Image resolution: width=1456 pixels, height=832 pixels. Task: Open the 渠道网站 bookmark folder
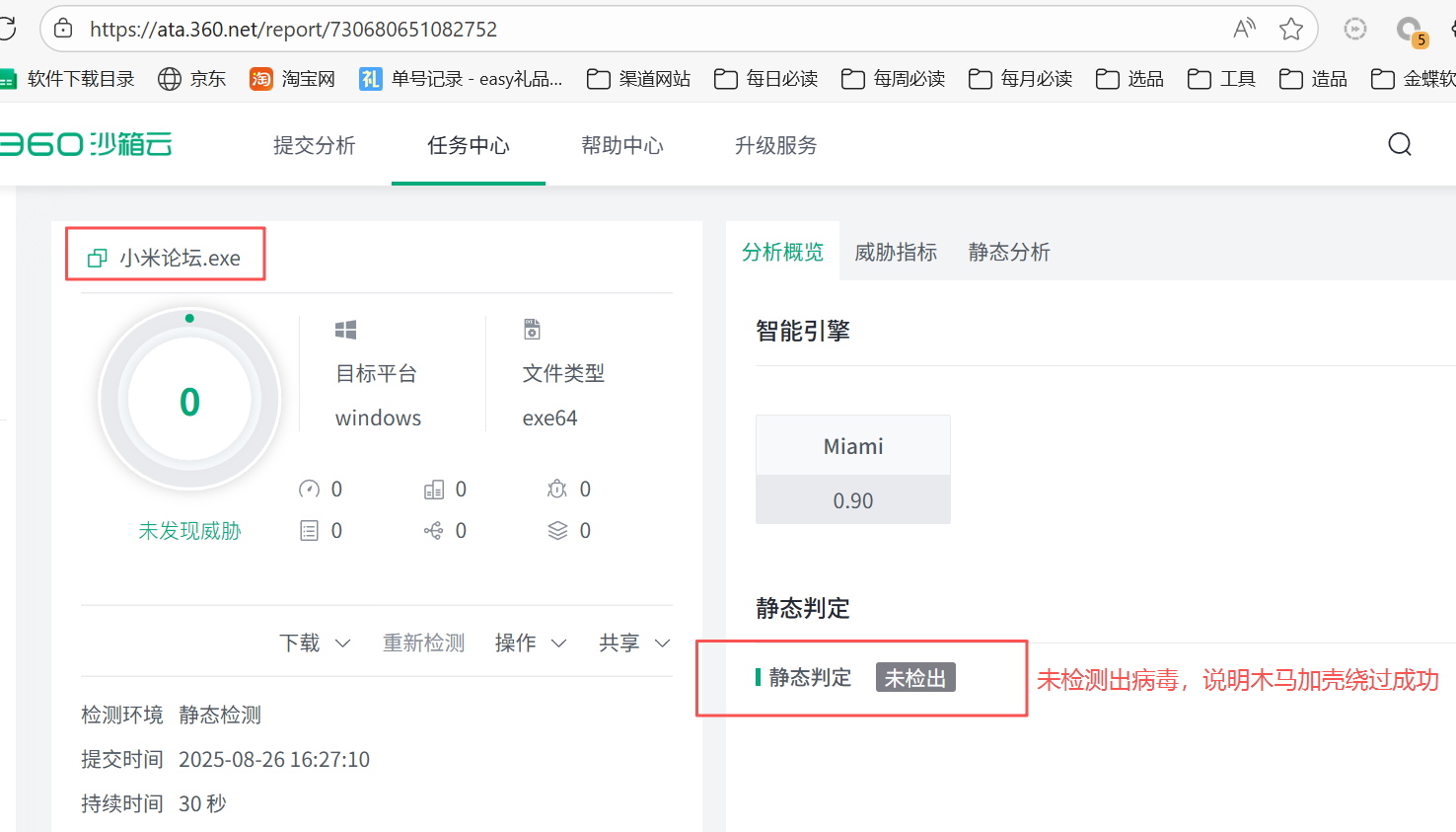[638, 79]
